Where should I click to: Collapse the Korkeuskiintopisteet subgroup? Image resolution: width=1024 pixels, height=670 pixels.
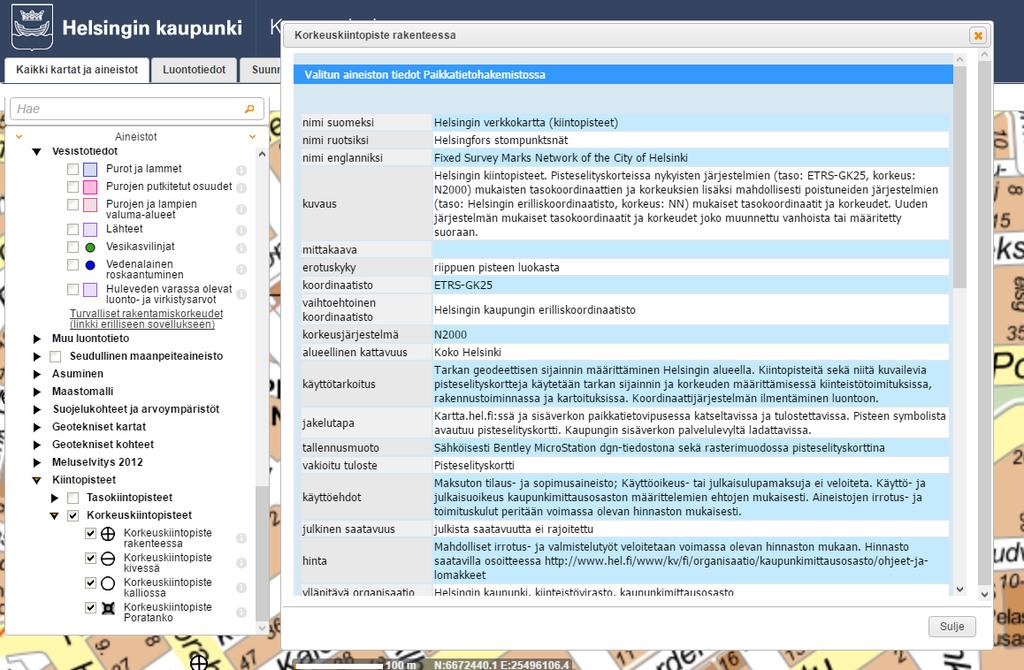point(54,515)
